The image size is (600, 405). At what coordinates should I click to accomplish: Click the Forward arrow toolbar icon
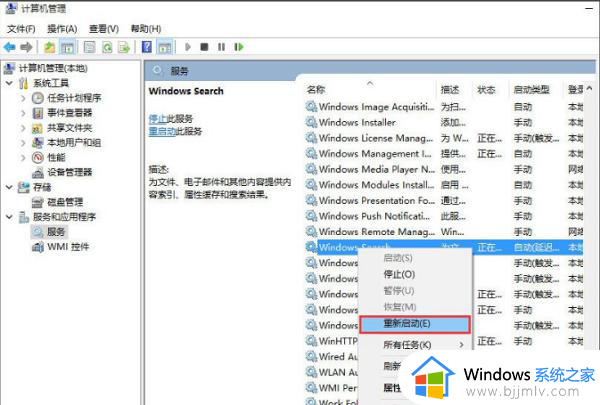point(26,47)
